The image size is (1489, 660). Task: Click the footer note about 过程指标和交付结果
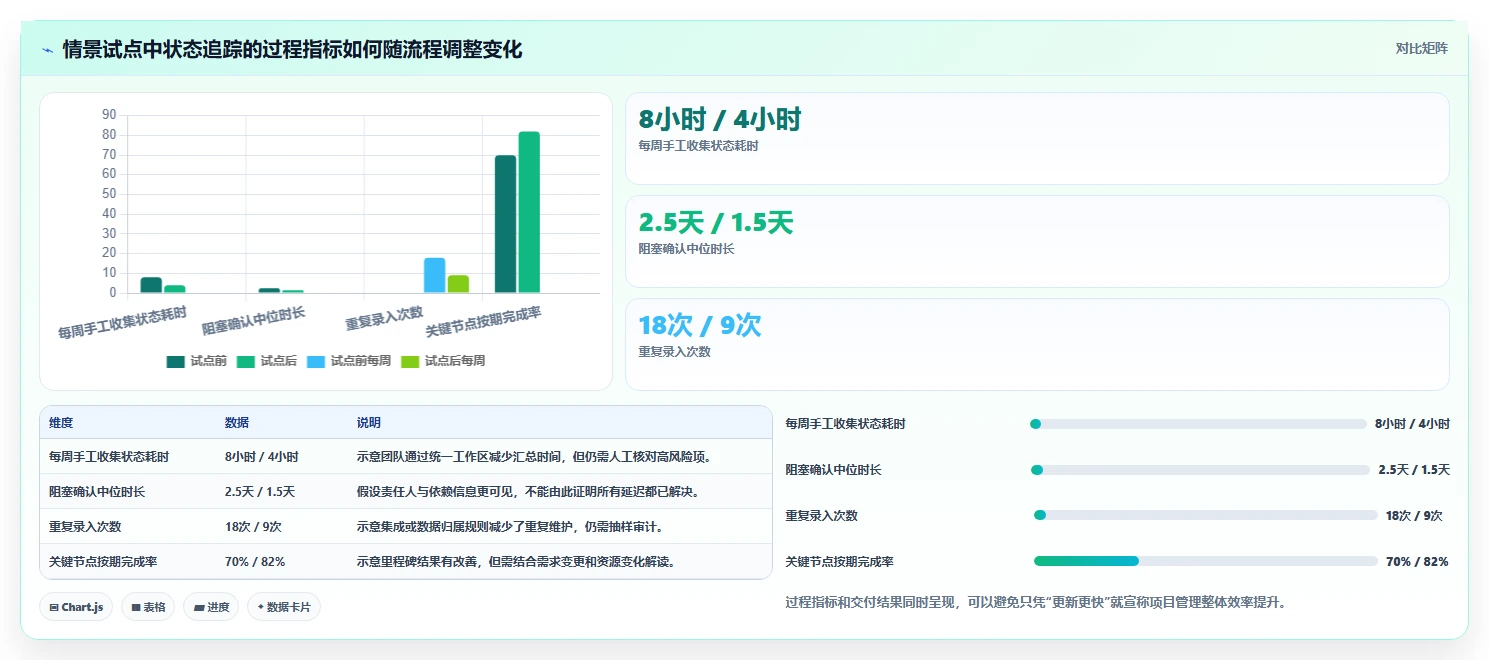coord(1035,602)
